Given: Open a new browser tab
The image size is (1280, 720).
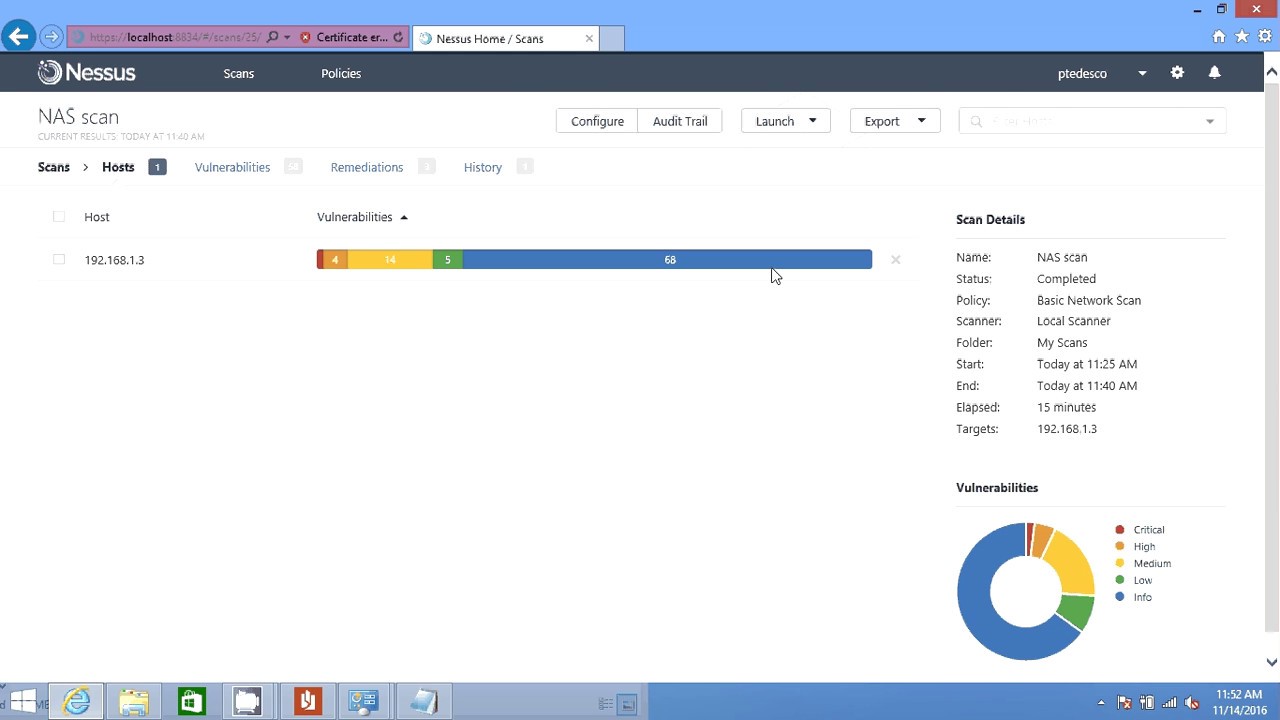Looking at the screenshot, I should point(612,38).
